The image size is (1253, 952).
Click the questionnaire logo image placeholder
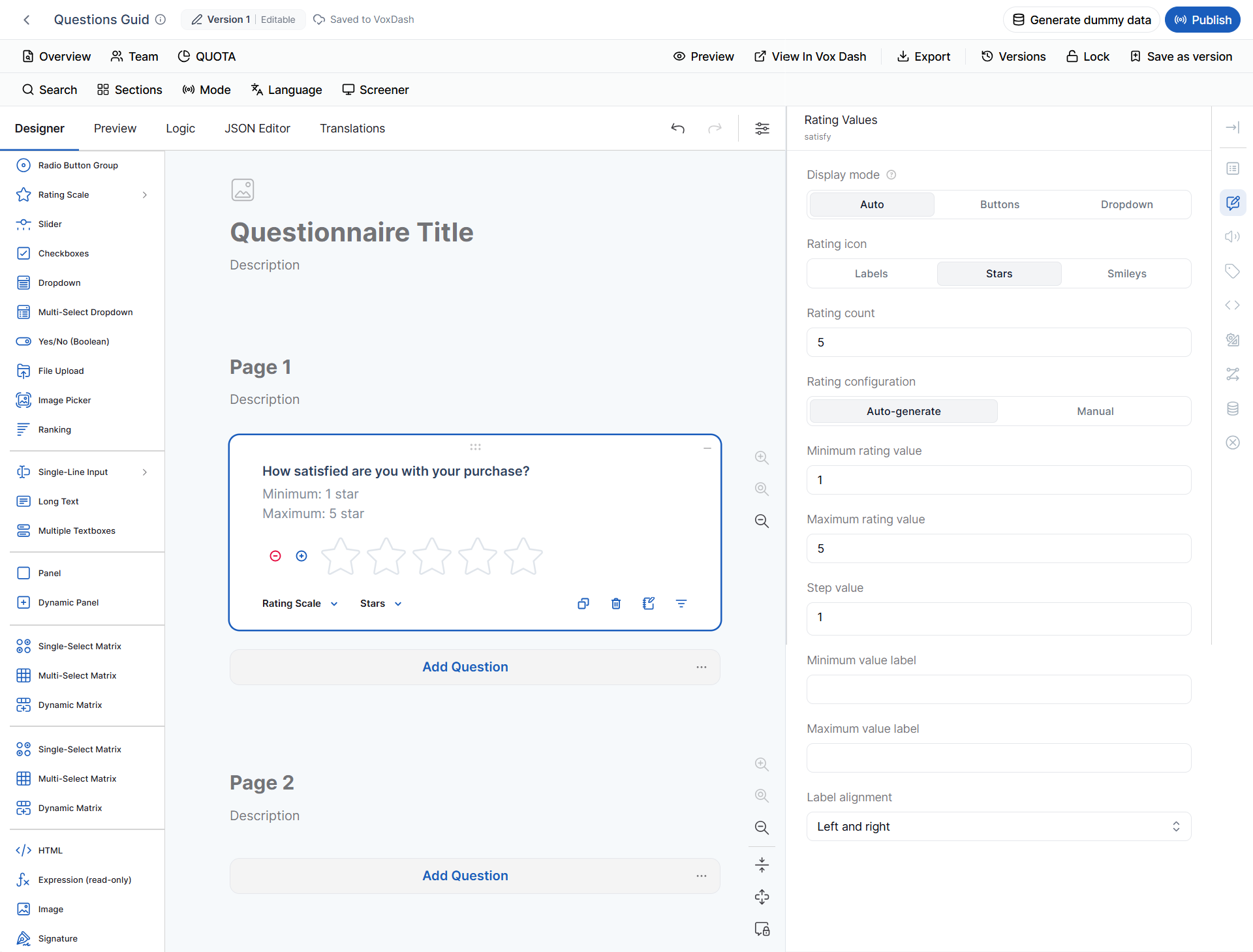[243, 190]
